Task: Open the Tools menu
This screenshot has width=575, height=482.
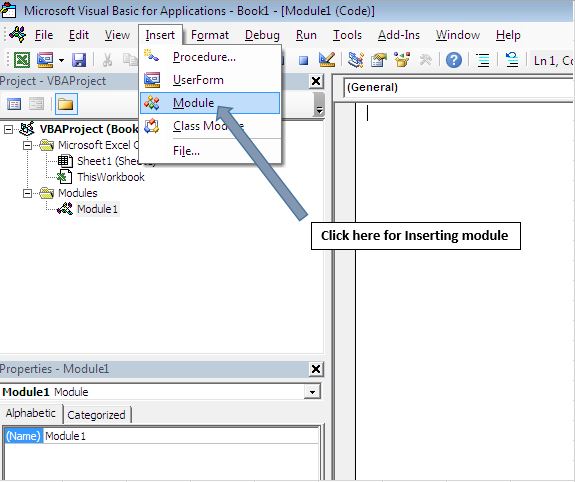Action: (x=347, y=35)
